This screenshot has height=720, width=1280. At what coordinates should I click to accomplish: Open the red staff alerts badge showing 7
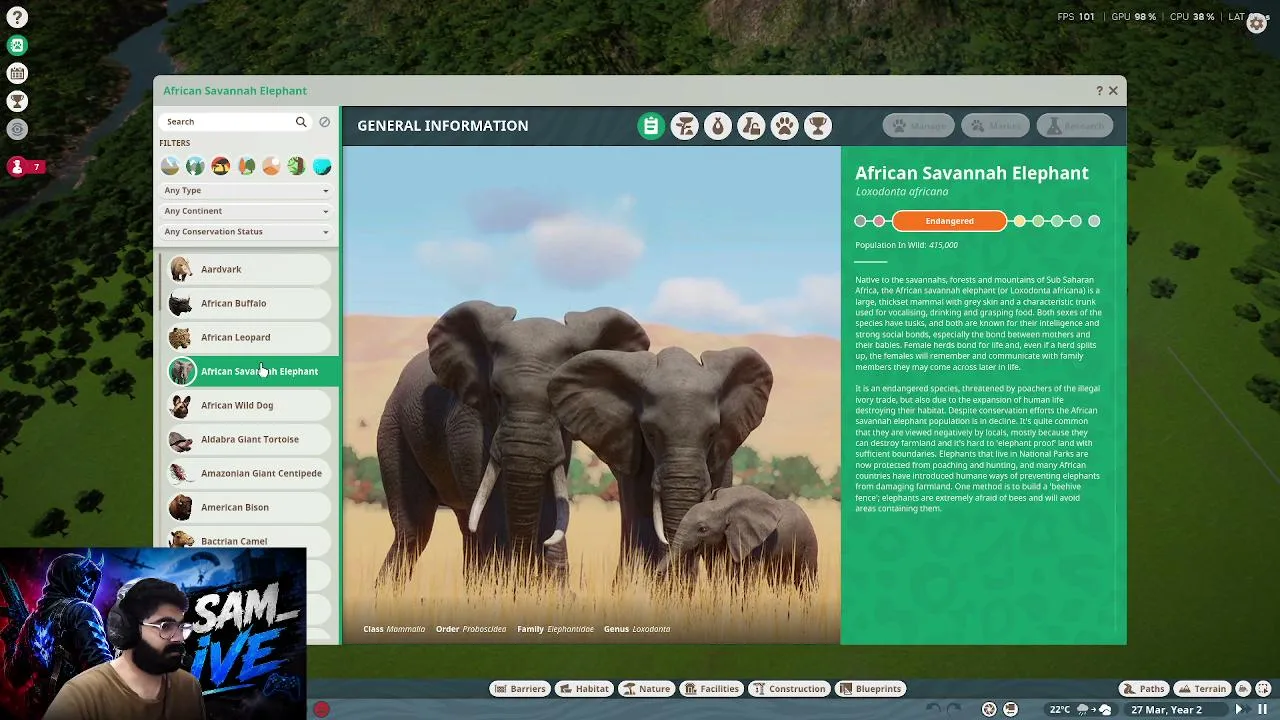pyautogui.click(x=26, y=167)
